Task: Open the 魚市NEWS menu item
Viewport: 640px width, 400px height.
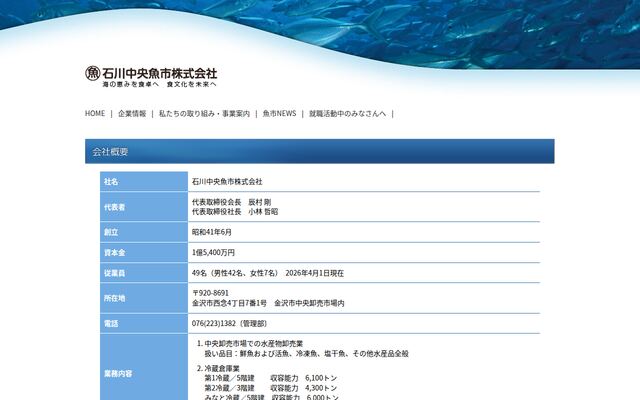Action: click(x=279, y=113)
